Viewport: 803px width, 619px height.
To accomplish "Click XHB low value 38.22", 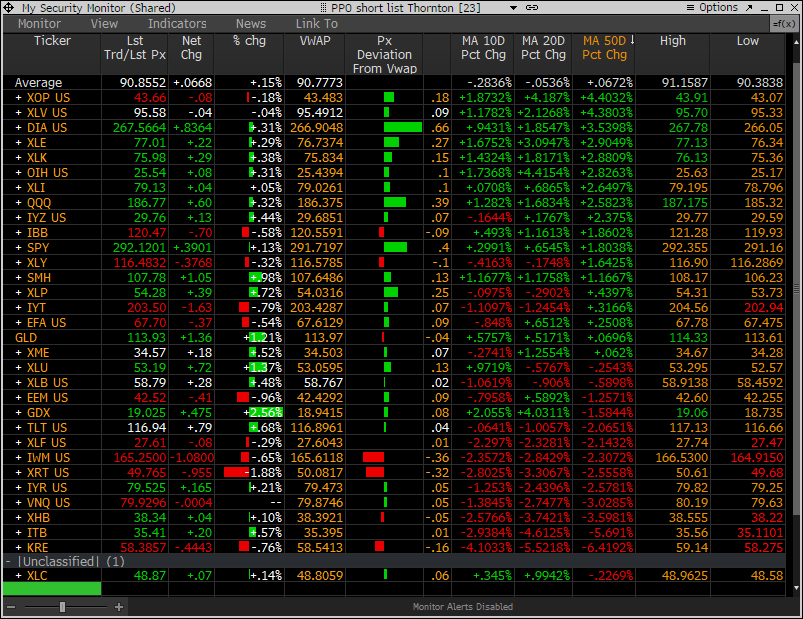I will tap(767, 518).
